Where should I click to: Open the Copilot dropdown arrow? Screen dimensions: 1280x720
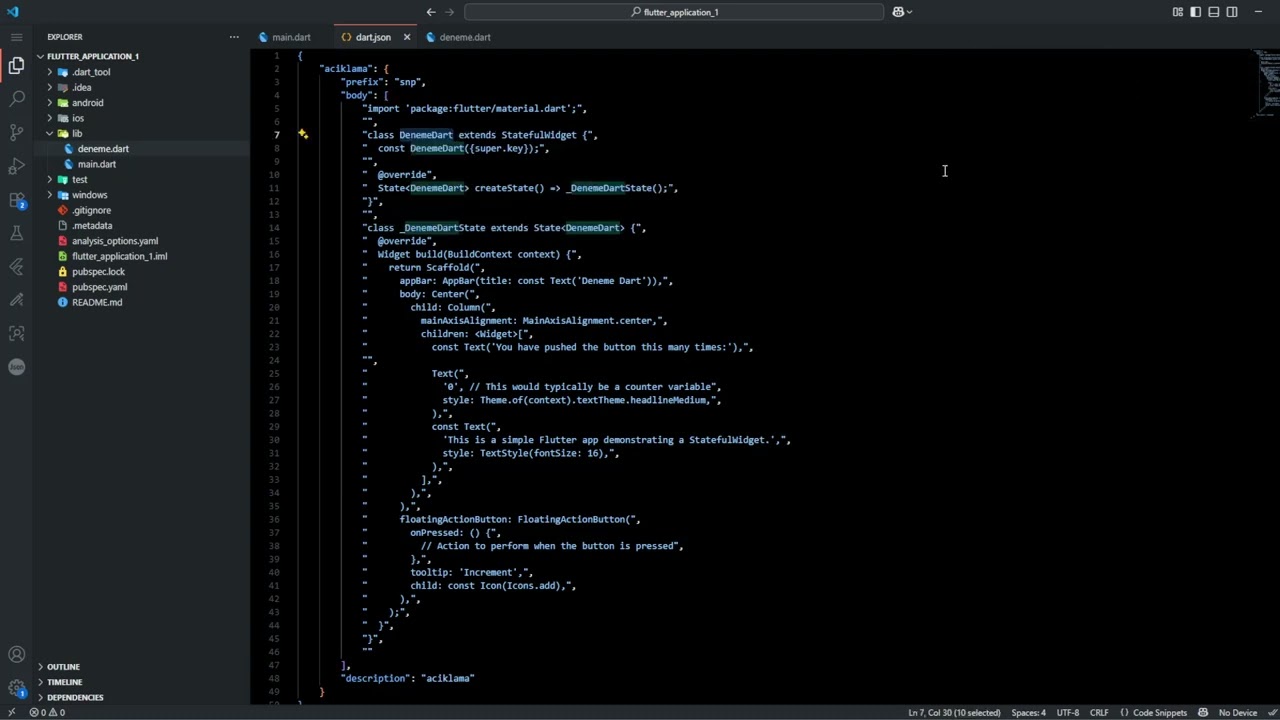coord(909,12)
